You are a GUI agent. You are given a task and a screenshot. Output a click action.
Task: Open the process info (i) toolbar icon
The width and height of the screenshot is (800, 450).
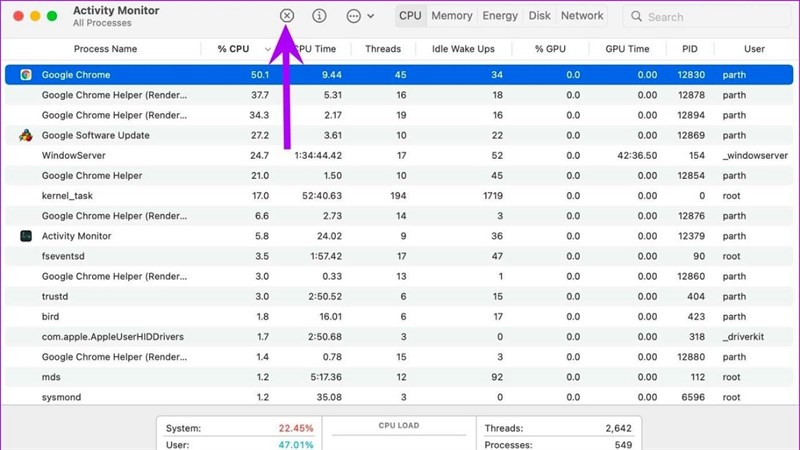pos(319,16)
